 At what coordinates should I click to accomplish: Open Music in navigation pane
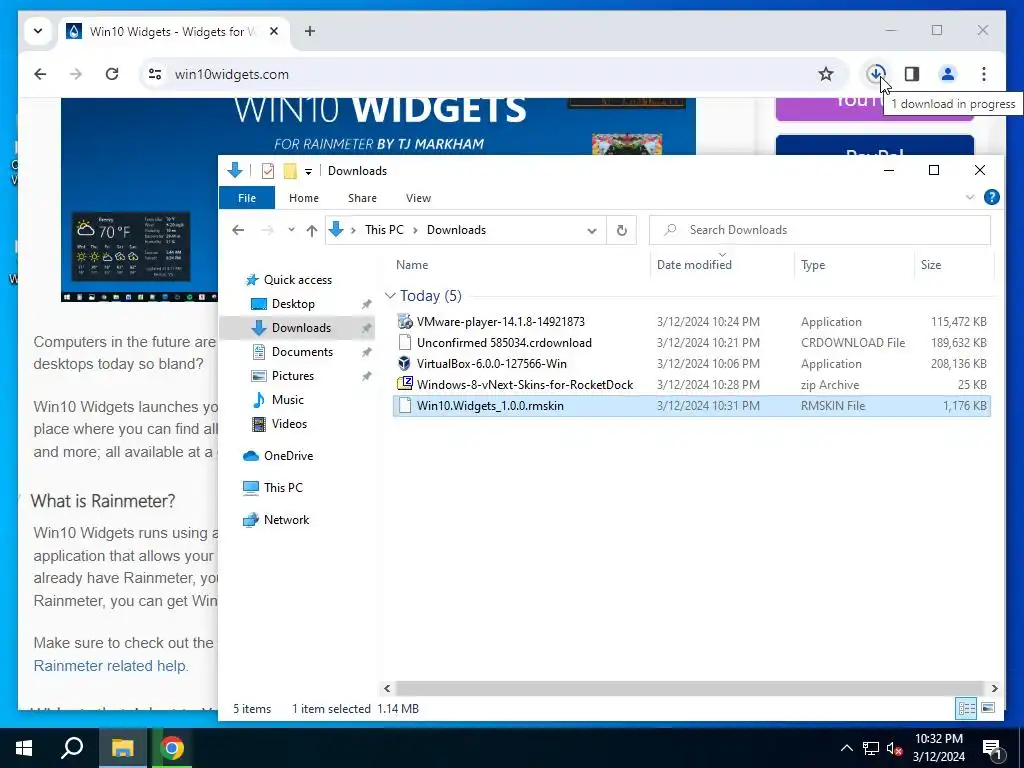coord(287,400)
